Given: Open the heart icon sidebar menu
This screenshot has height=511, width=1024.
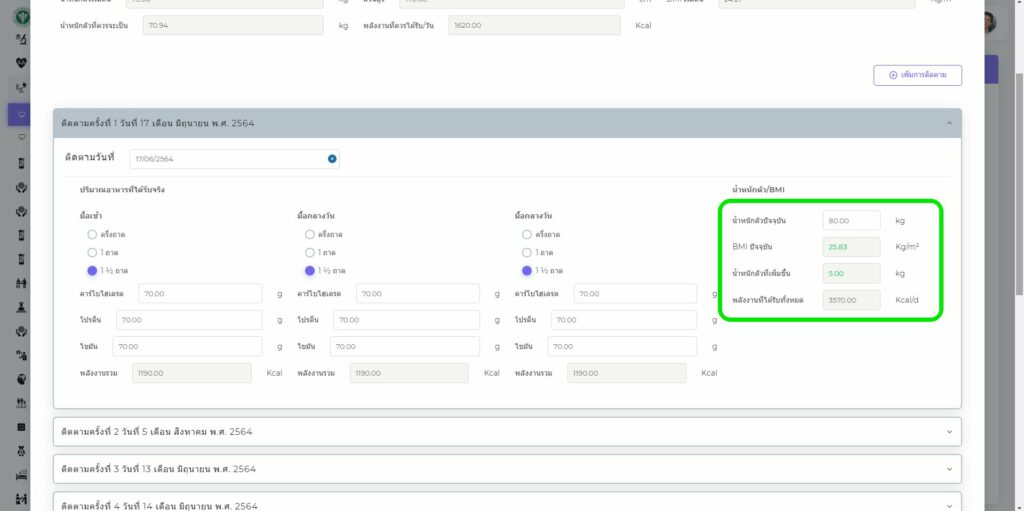Looking at the screenshot, I should (21, 62).
